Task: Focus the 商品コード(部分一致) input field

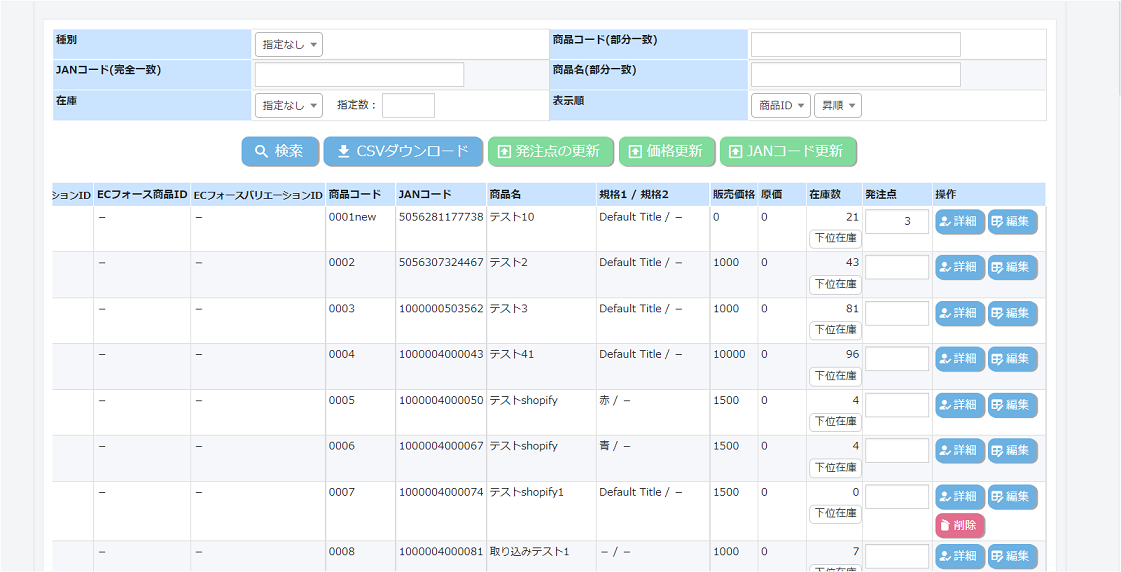Action: click(x=855, y=44)
